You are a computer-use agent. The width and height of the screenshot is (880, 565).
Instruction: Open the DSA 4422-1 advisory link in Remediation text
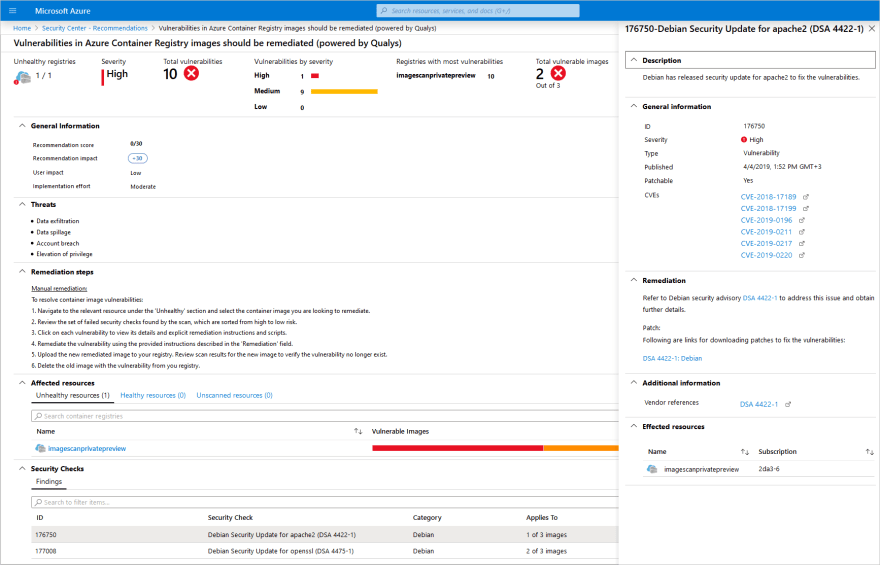760,298
